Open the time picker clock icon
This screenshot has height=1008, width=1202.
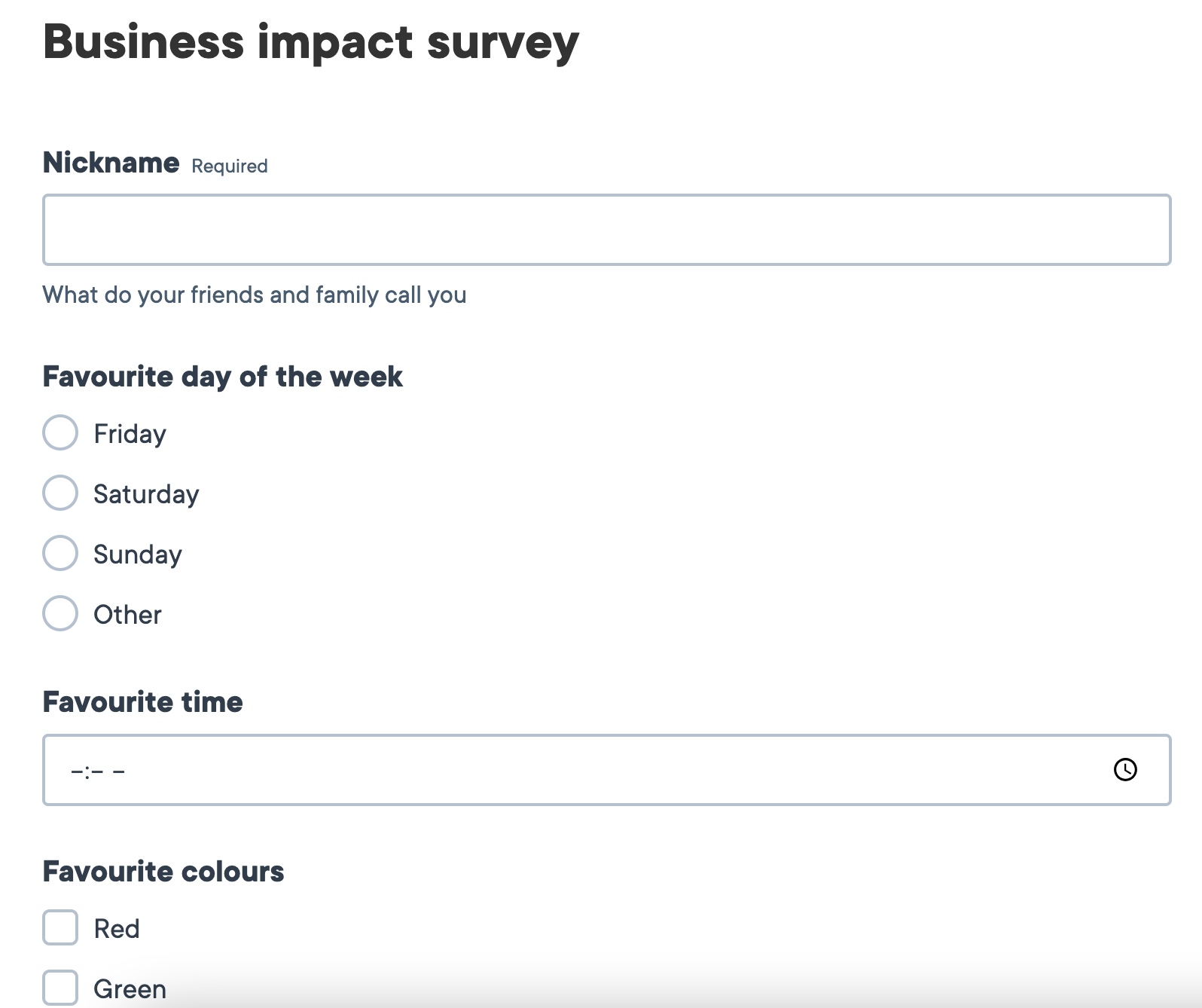[1125, 769]
